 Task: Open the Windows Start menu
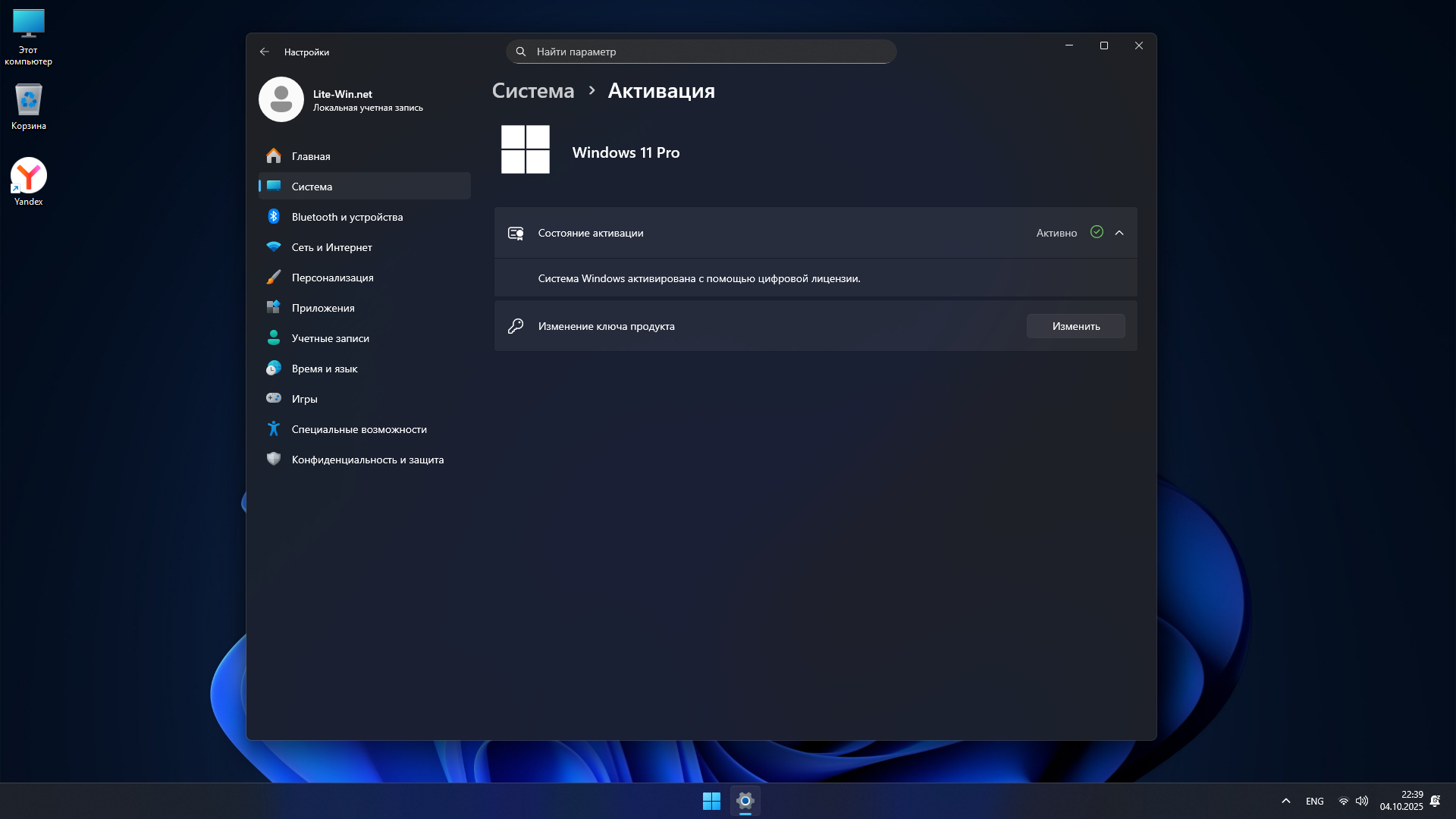[711, 801]
